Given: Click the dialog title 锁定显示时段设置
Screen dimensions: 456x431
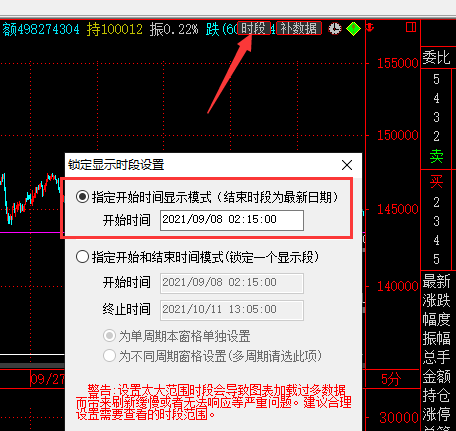Looking at the screenshot, I should point(116,165).
